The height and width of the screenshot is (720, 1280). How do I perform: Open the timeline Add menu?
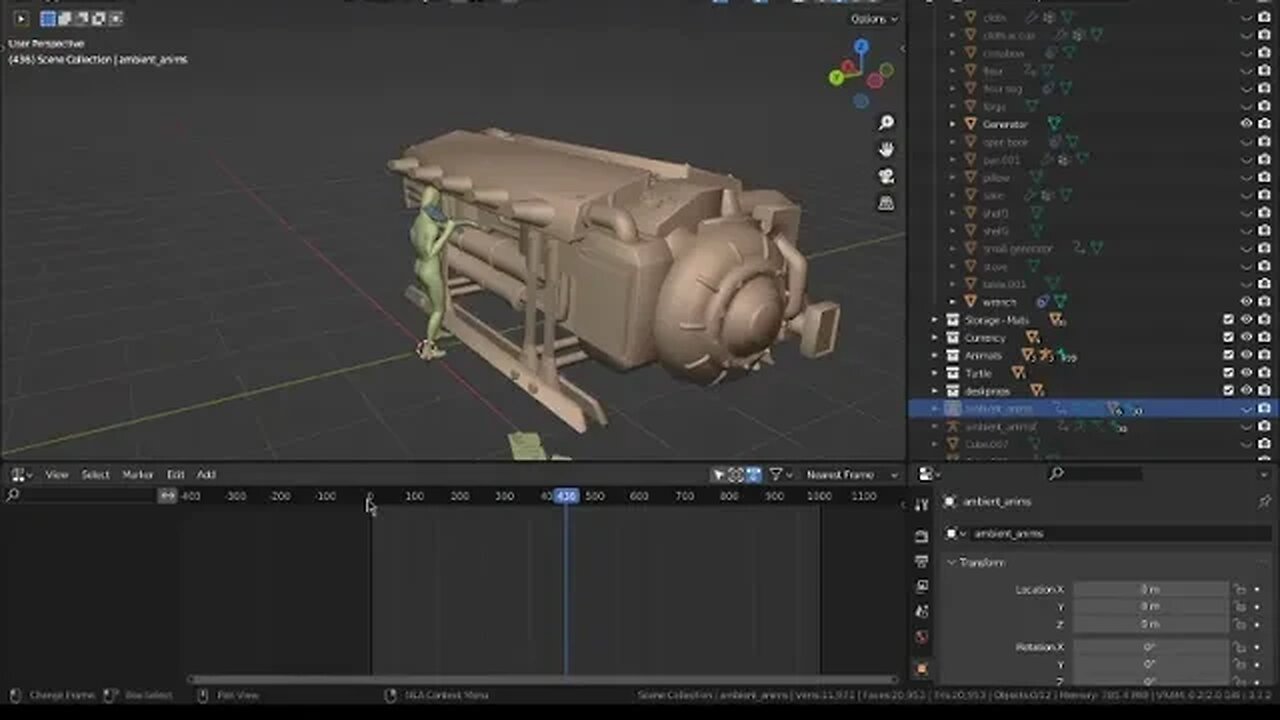[x=206, y=475]
